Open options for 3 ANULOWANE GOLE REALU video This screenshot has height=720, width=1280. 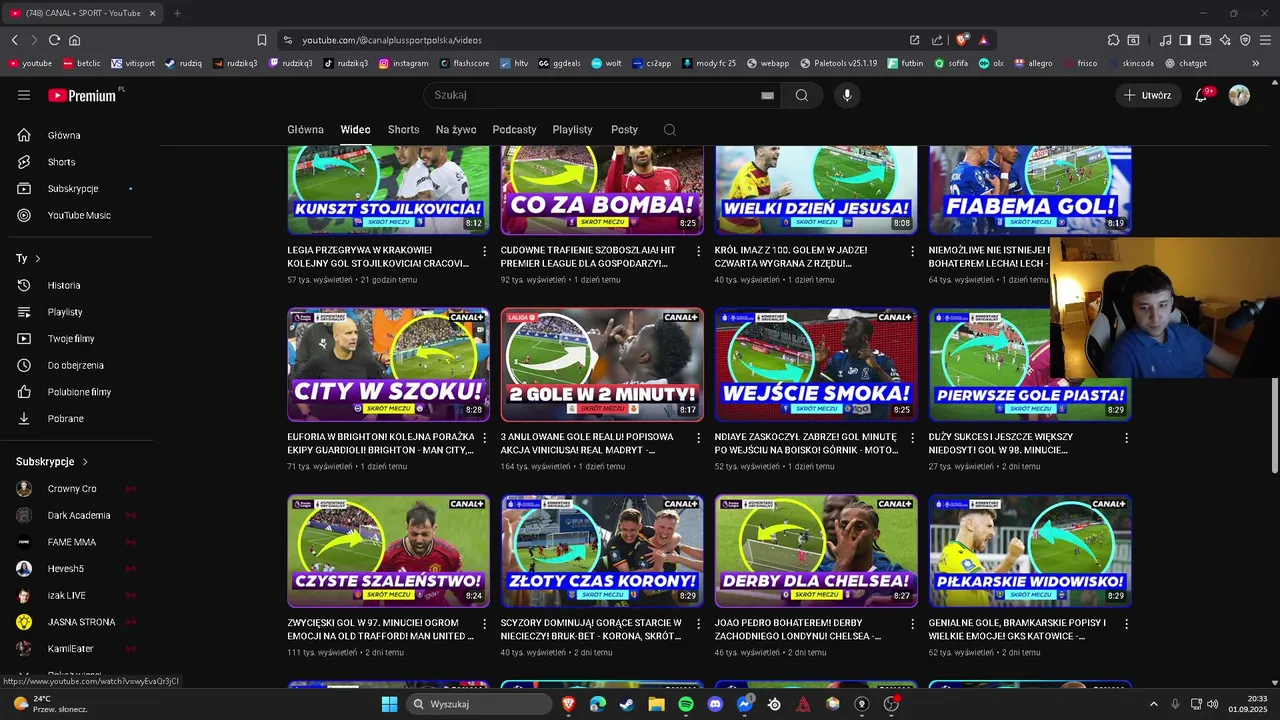699,438
